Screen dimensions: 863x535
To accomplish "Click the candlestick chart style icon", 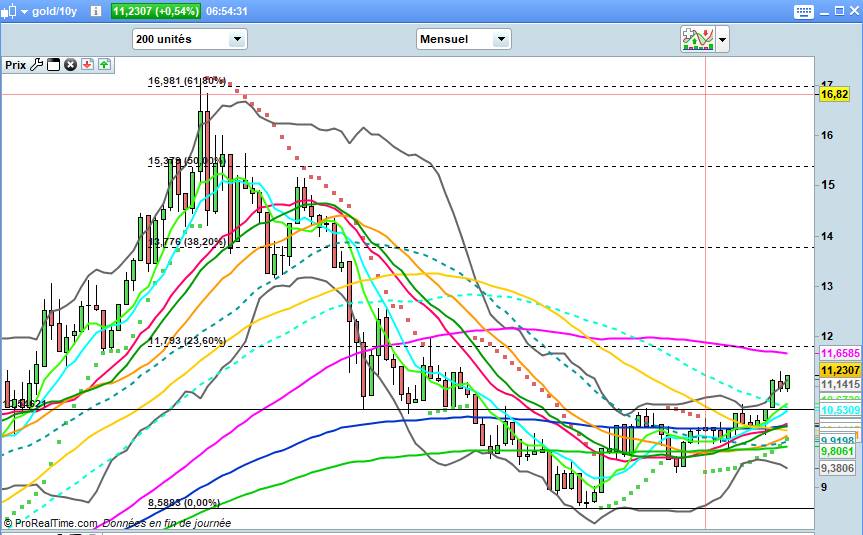I will click(8, 10).
